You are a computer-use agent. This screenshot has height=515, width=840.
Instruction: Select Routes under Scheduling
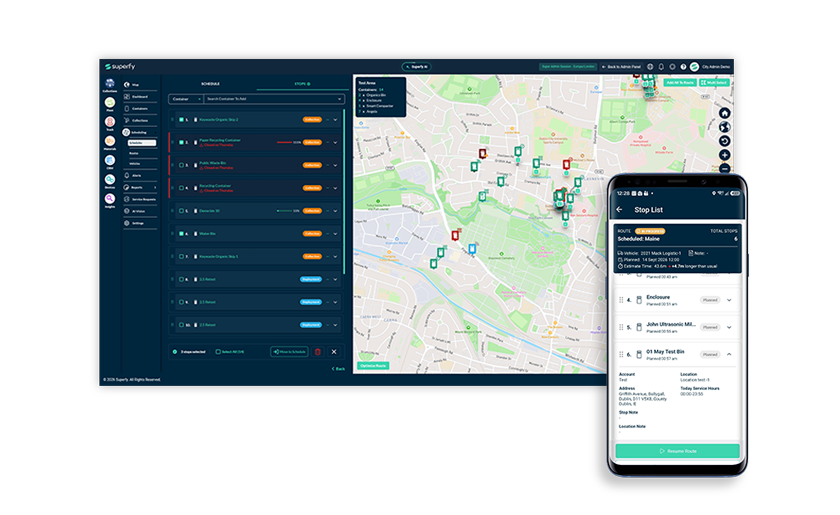134,153
